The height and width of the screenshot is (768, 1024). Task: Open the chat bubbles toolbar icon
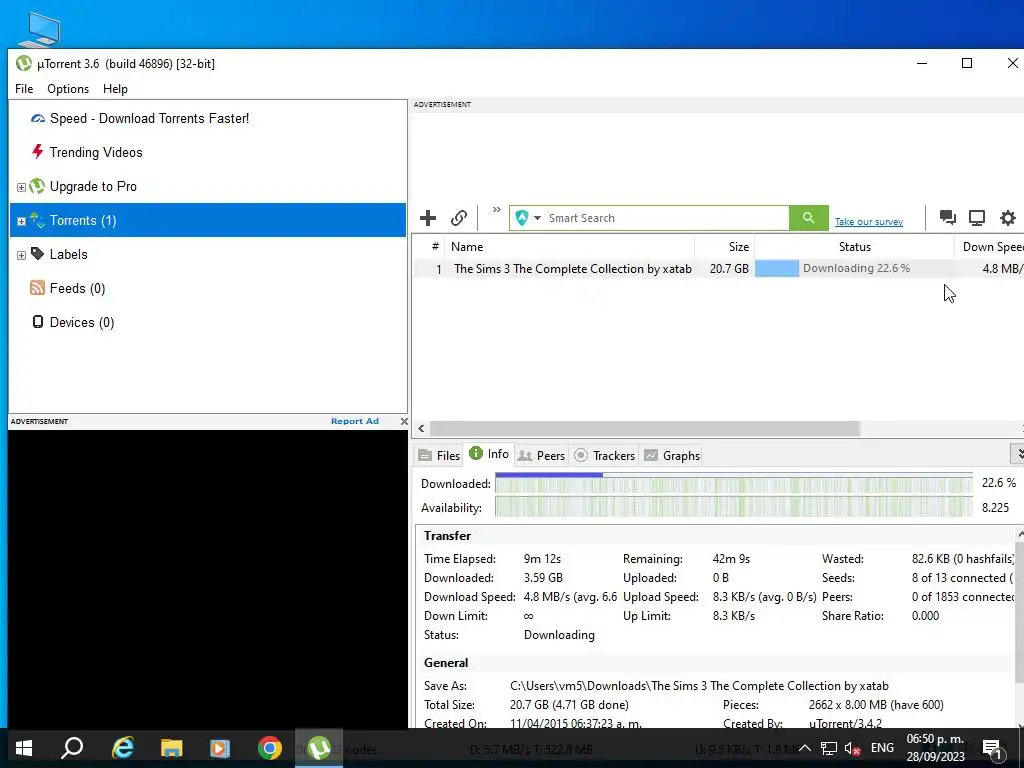[947, 217]
